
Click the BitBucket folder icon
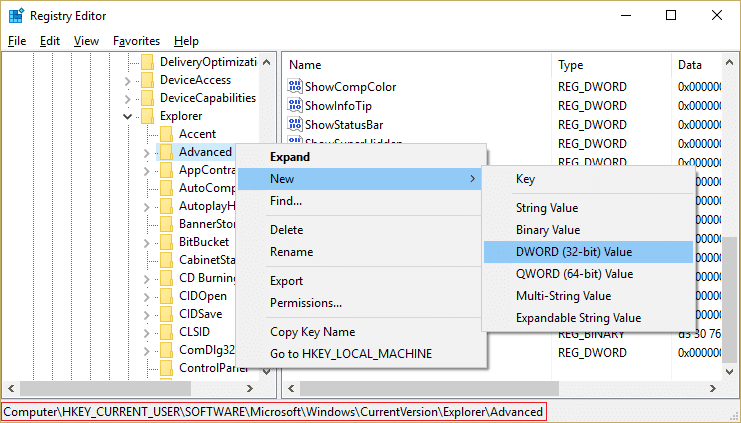tap(166, 242)
